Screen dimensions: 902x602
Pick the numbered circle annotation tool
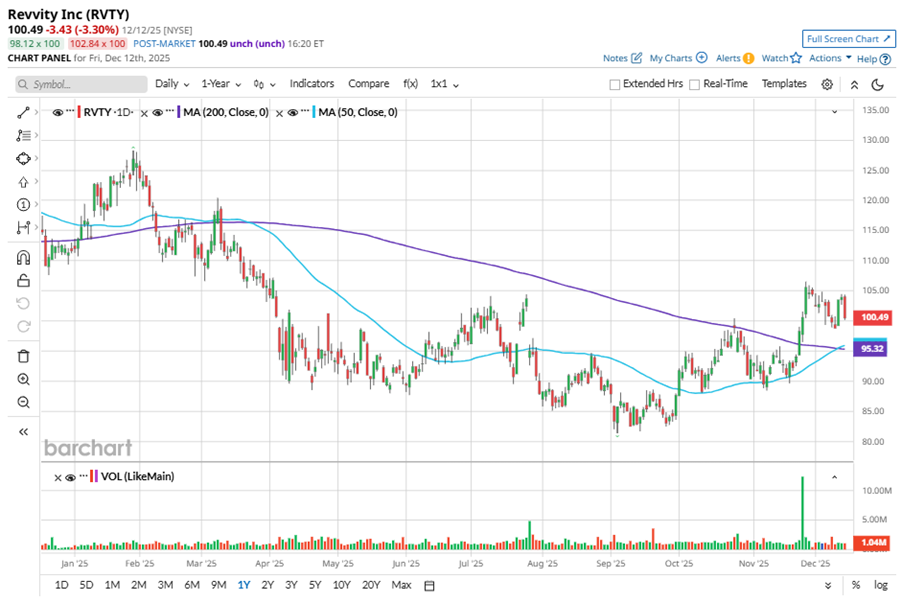23,204
